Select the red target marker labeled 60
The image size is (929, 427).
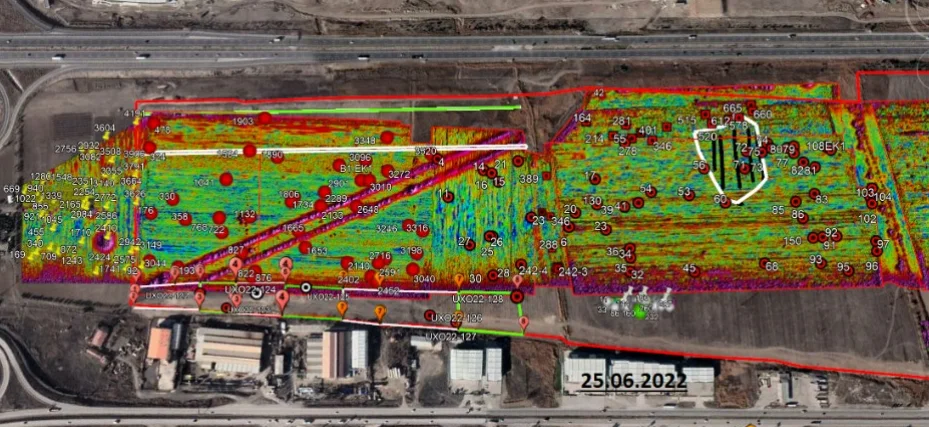(726, 203)
